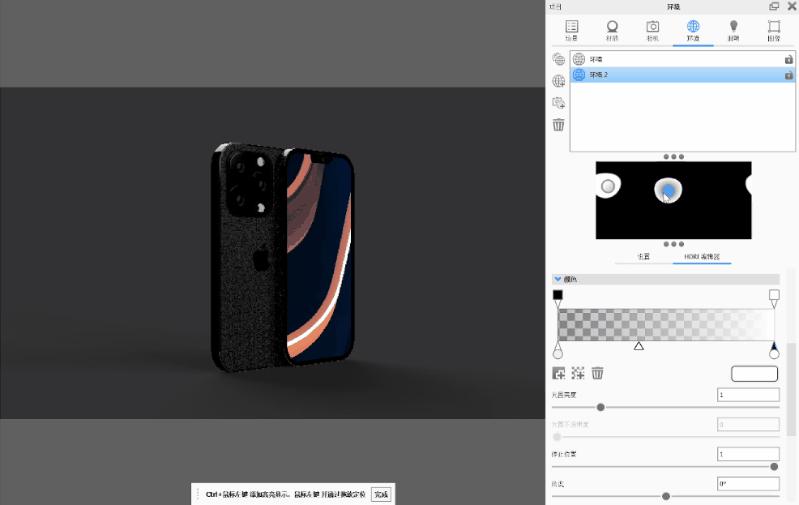799x505 pixels.
Task: Open the Camera tab icon
Action: (x=652, y=29)
